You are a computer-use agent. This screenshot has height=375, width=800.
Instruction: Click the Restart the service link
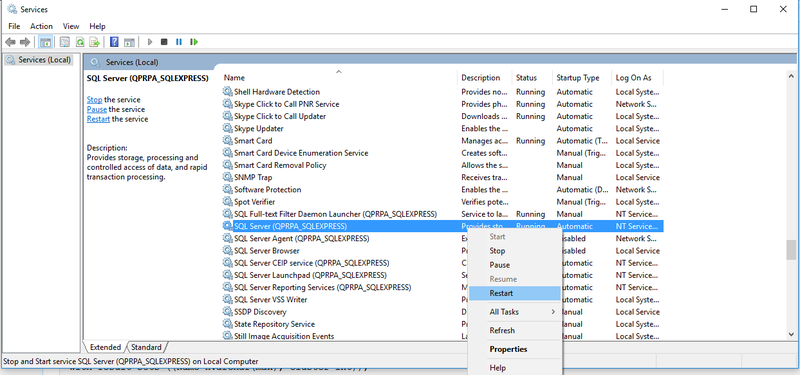coord(98,119)
